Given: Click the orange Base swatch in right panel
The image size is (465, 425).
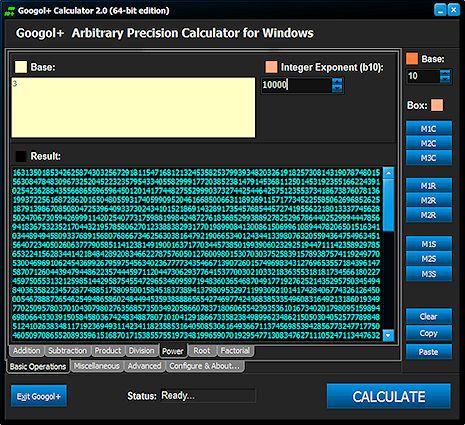Looking at the screenshot, I should [412, 59].
